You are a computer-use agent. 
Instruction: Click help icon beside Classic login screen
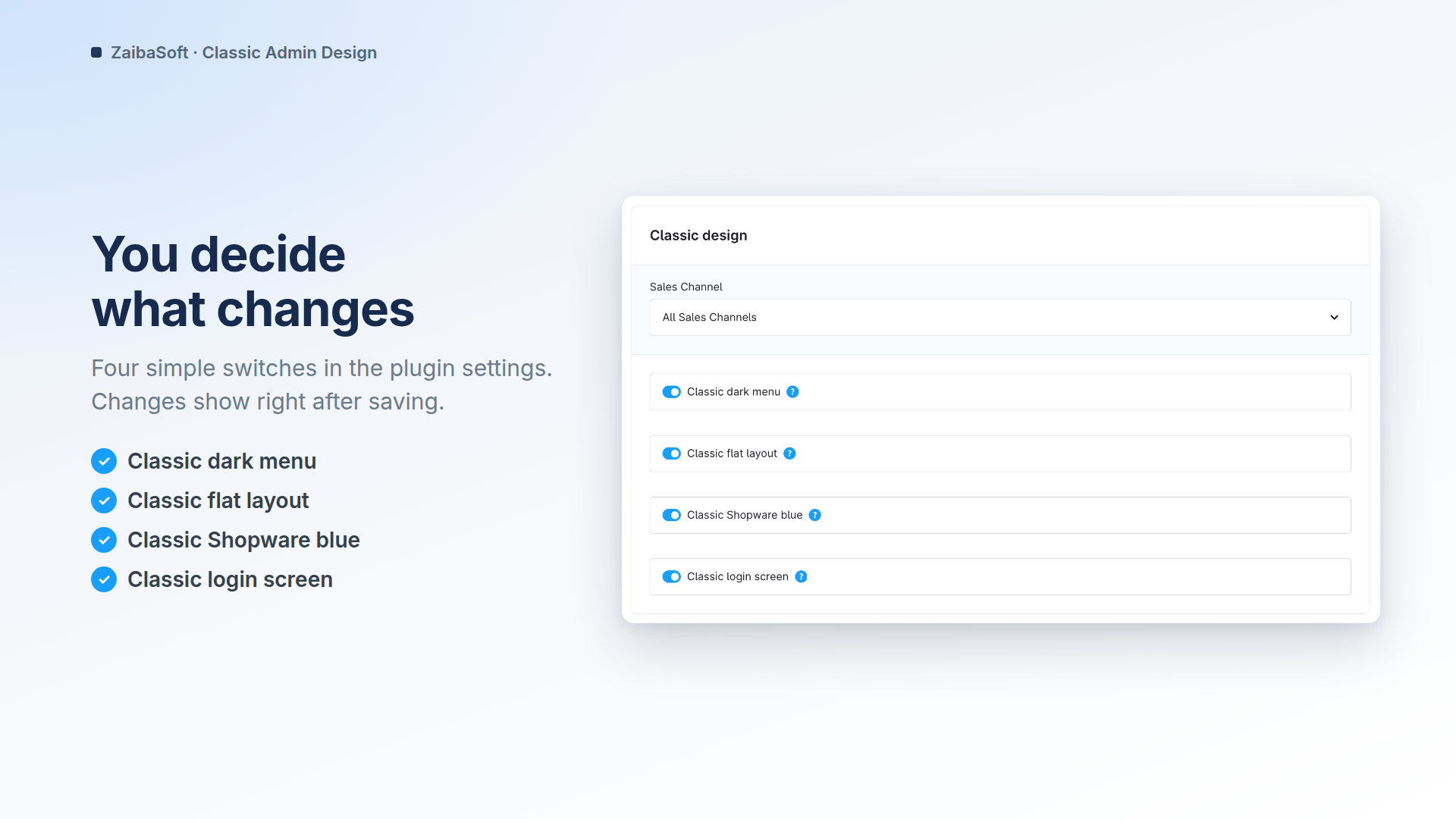coord(801,576)
